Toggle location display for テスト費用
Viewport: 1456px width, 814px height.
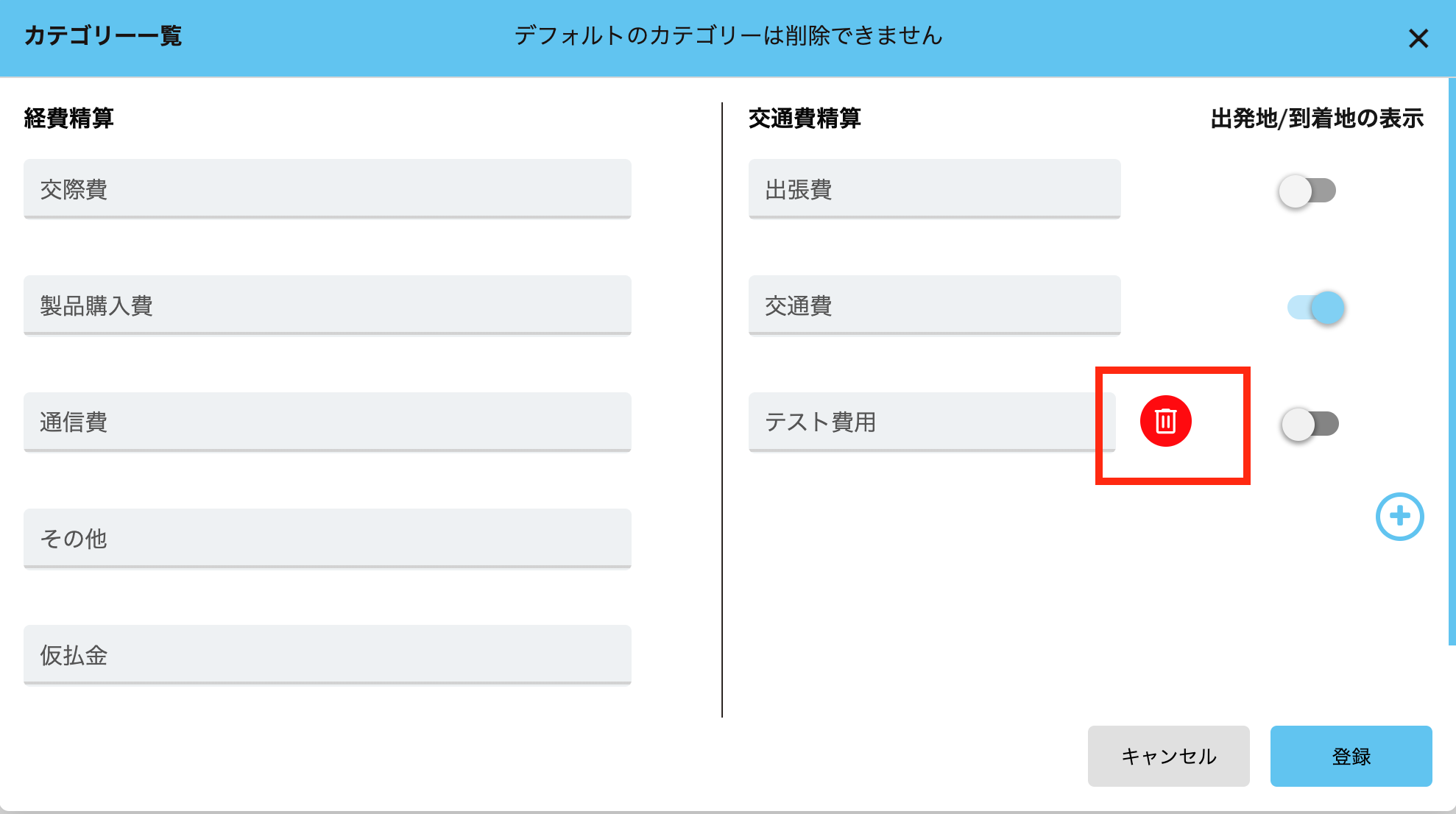[1310, 425]
